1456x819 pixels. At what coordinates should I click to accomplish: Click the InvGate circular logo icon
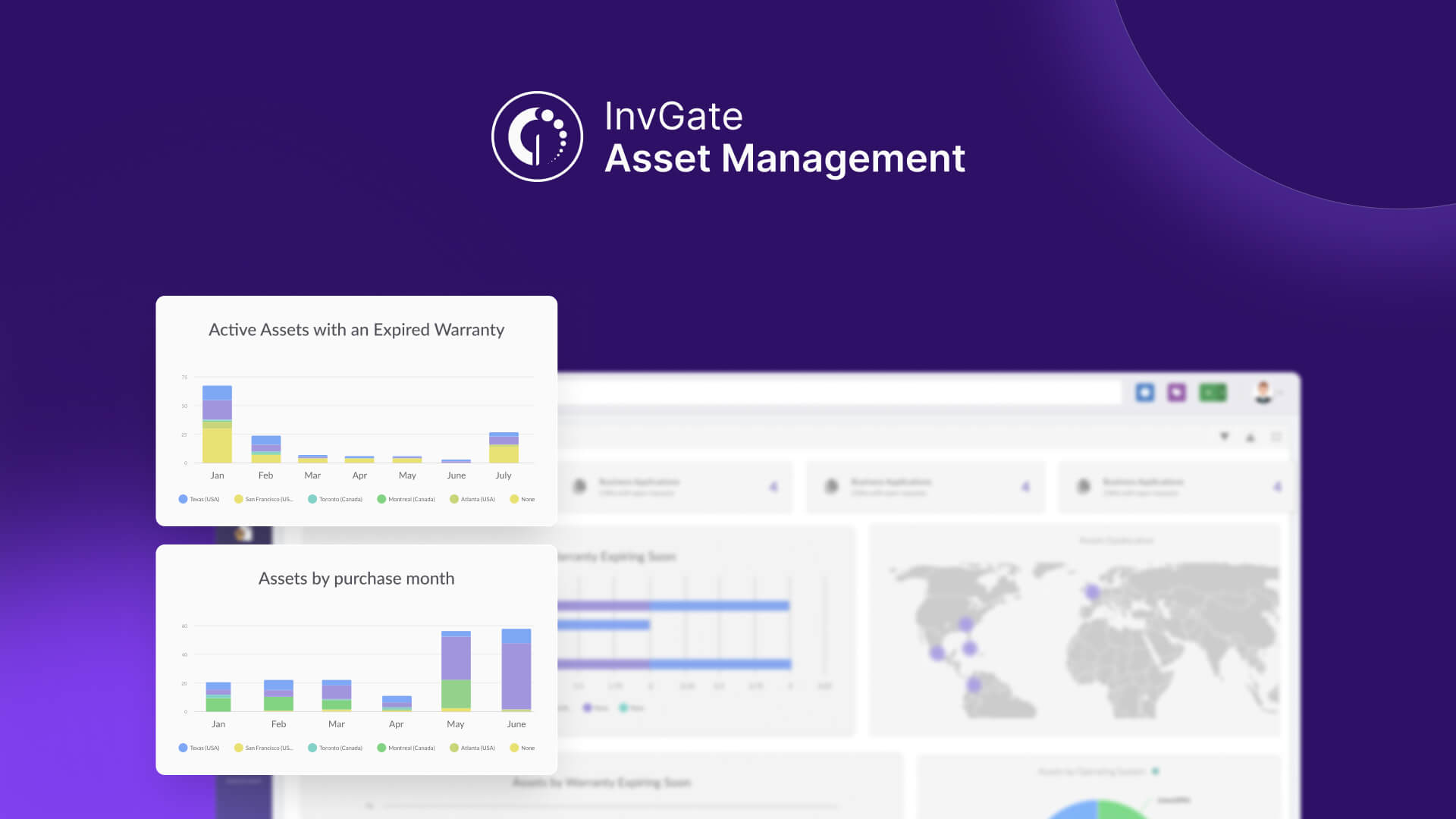537,136
